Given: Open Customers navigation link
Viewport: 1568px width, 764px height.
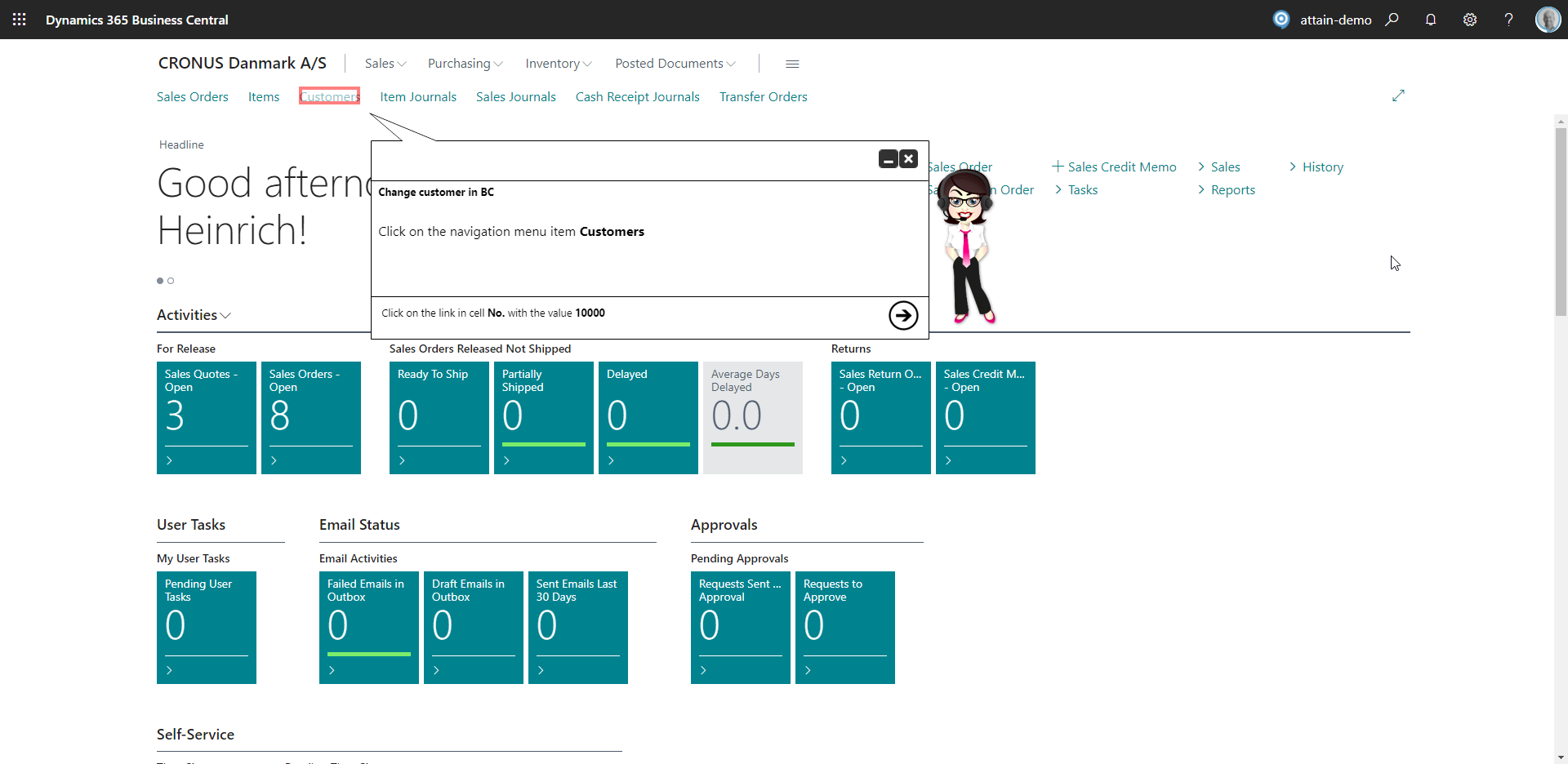Looking at the screenshot, I should [329, 96].
